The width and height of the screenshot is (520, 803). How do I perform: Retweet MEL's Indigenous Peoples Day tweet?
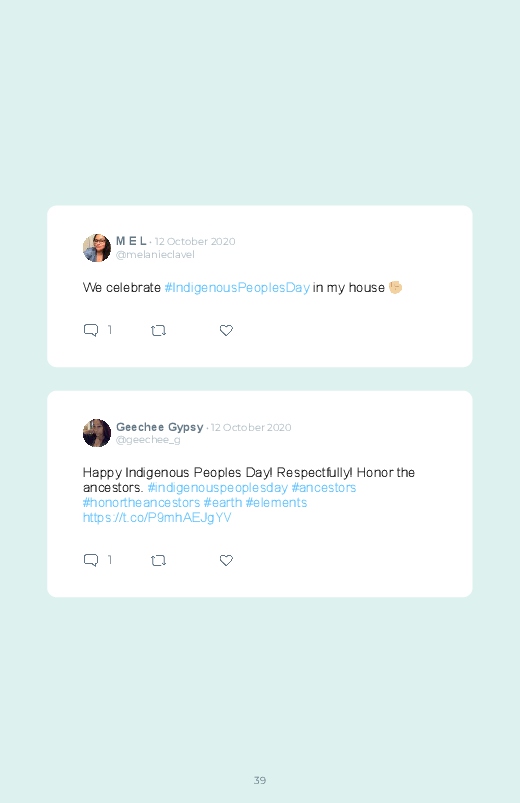[158, 331]
